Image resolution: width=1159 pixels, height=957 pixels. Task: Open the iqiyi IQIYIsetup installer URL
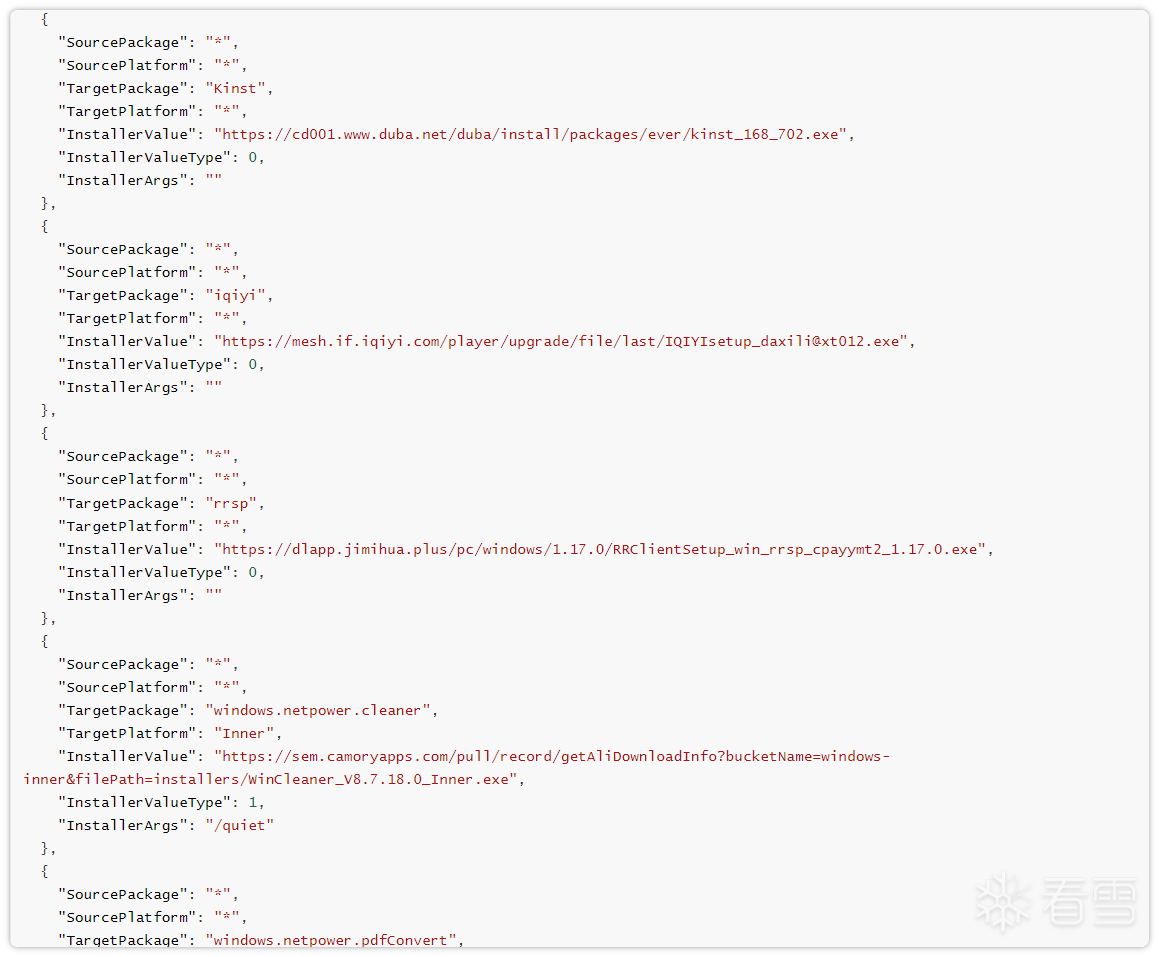564,341
